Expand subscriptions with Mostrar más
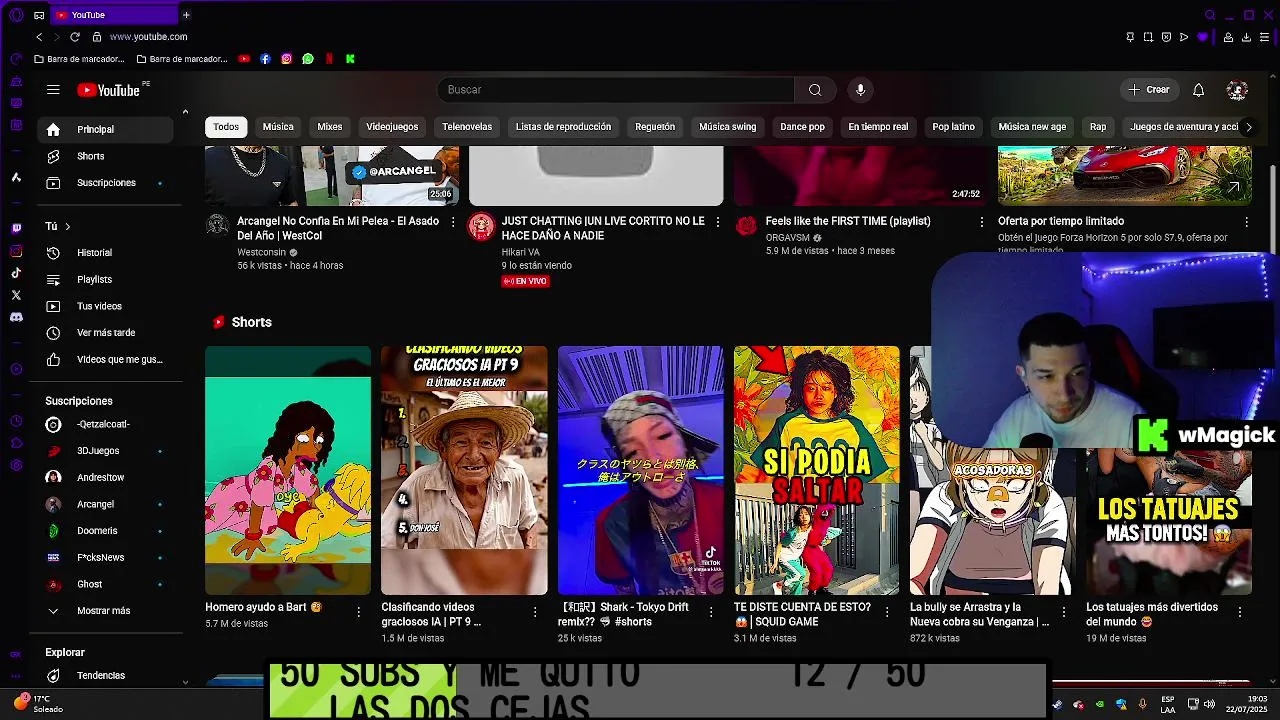 coord(105,611)
